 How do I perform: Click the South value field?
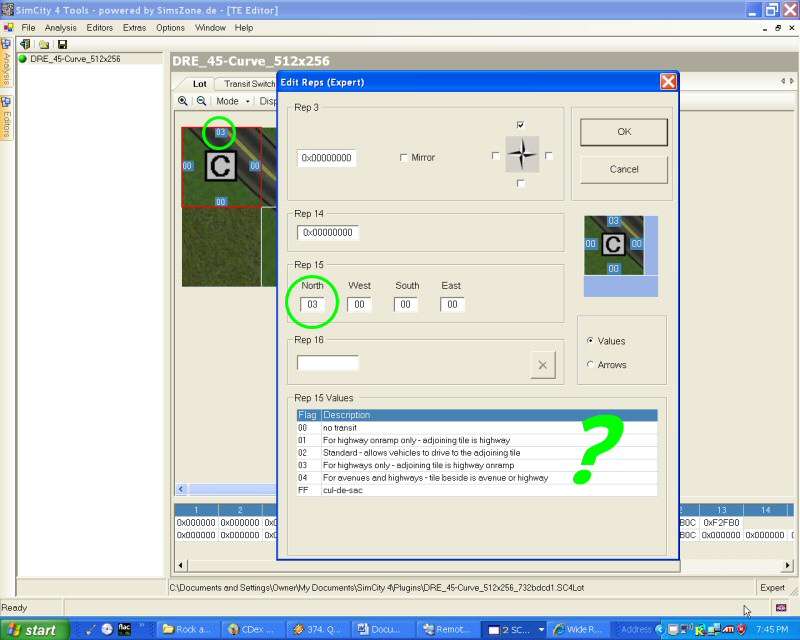406,305
